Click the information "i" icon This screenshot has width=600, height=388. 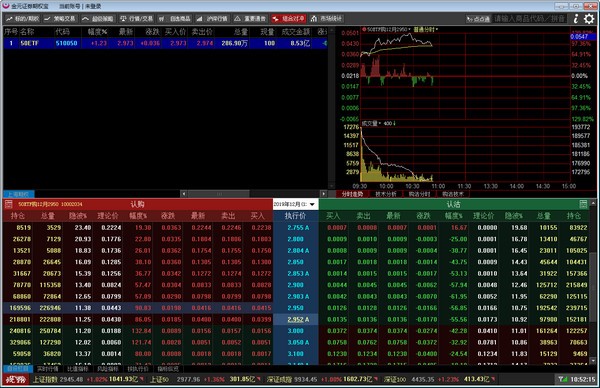click(x=576, y=18)
